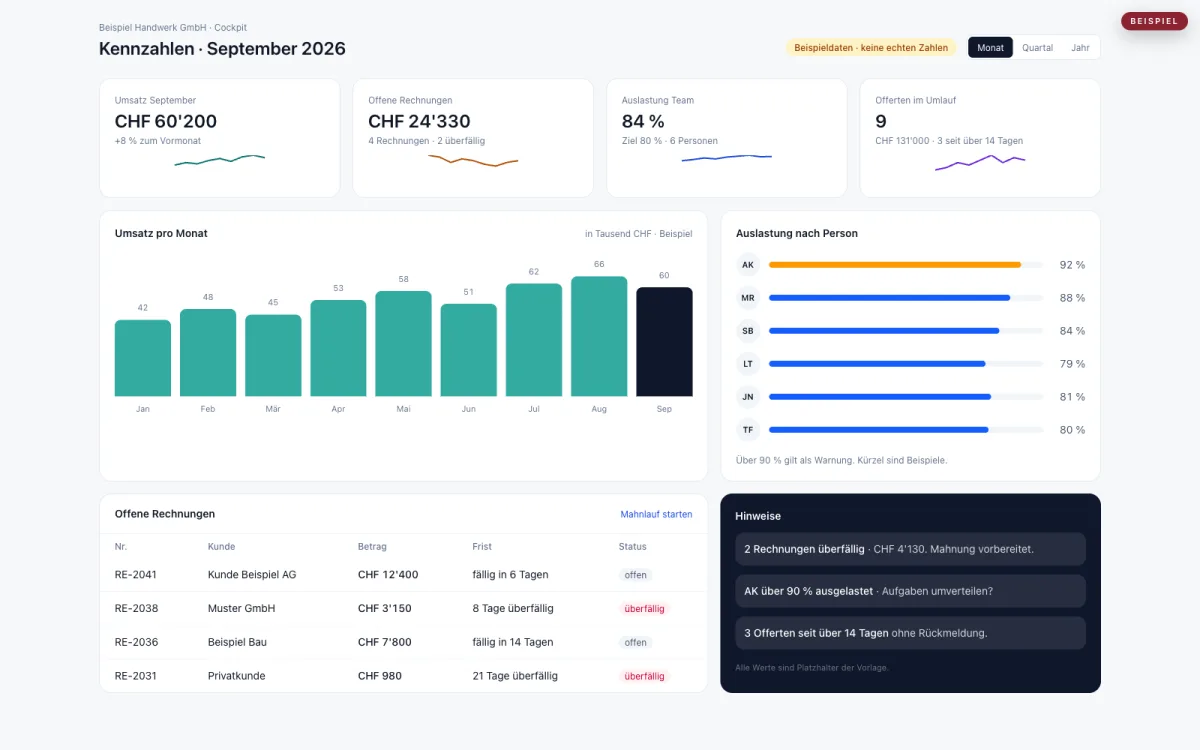Click the Umsatz September sparkline
Image resolution: width=1200 pixels, height=750 pixels.
click(220, 160)
